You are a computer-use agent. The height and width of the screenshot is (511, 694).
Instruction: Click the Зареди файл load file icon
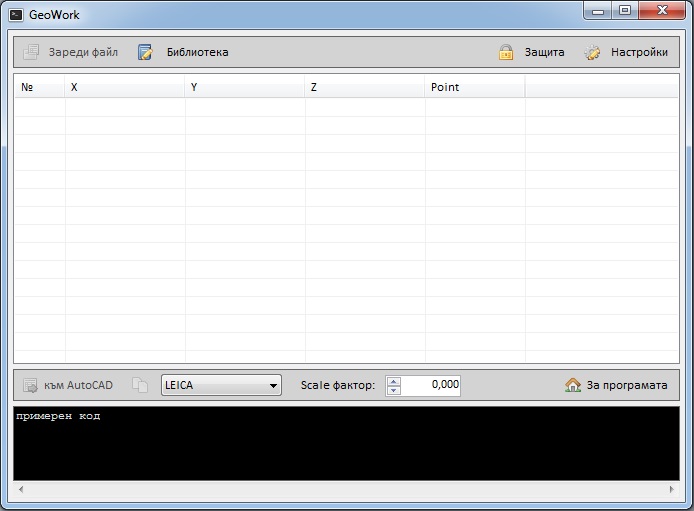pyautogui.click(x=31, y=52)
